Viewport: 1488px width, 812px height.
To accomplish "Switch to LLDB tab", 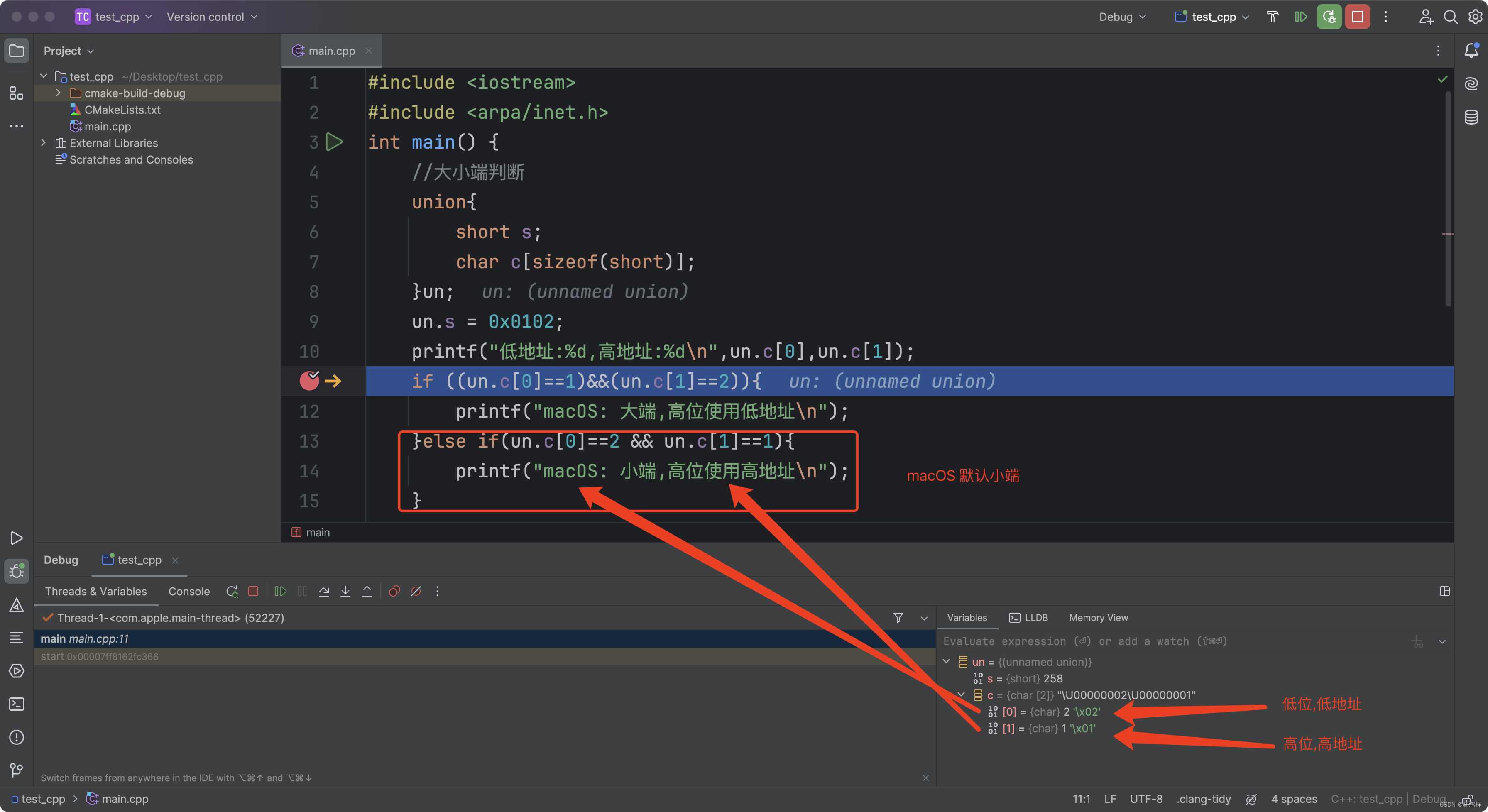I will (1028, 618).
